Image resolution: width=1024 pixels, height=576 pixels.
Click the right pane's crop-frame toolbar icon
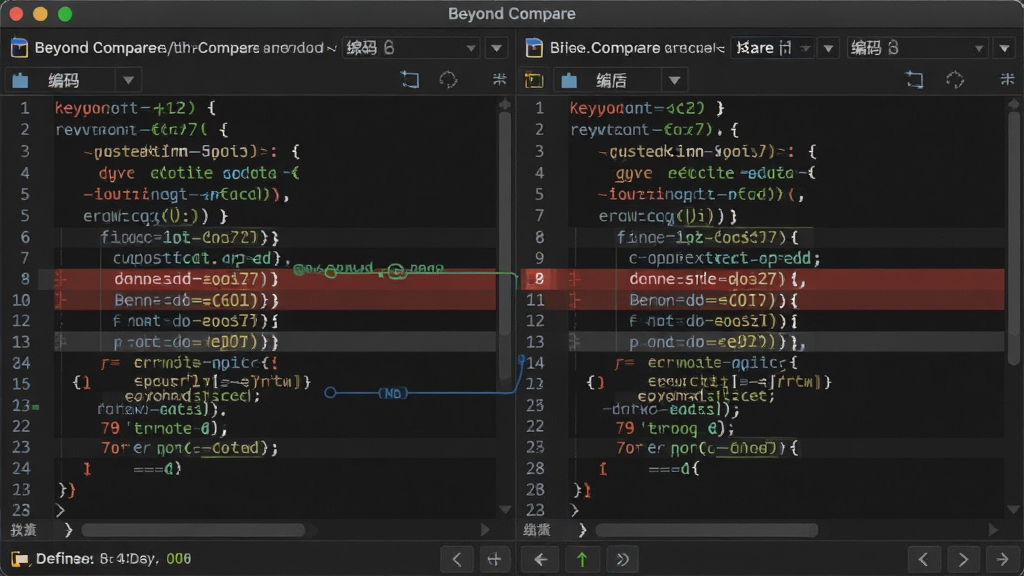pos(915,80)
